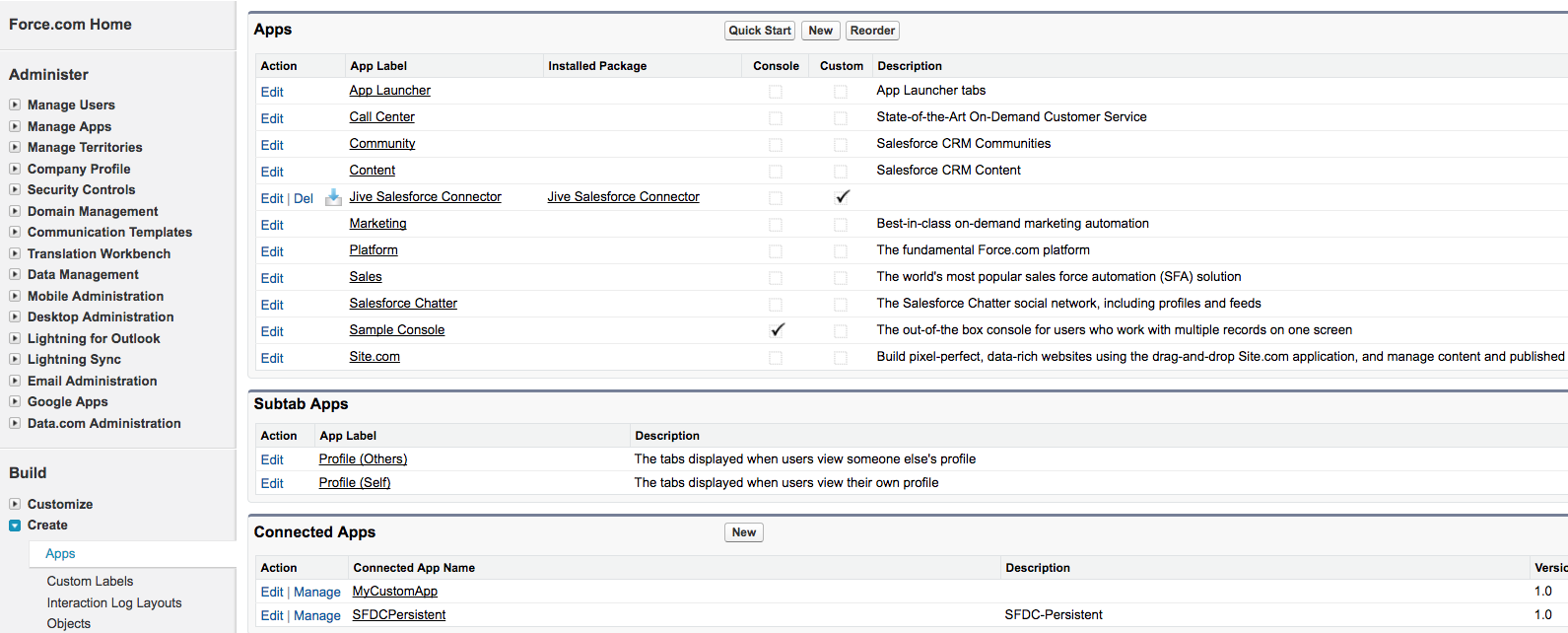The width and height of the screenshot is (1568, 633).
Task: Edit Profile (Self) subtab app
Action: point(272,483)
